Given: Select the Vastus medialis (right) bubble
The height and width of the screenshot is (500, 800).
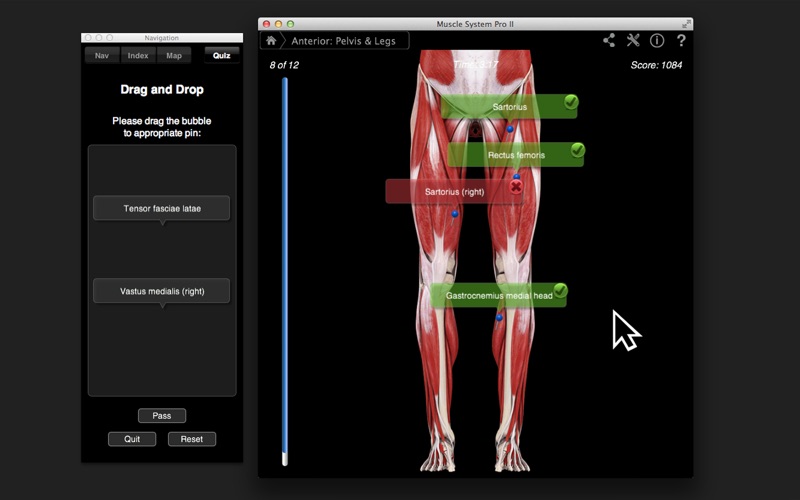Looking at the screenshot, I should [x=162, y=291].
